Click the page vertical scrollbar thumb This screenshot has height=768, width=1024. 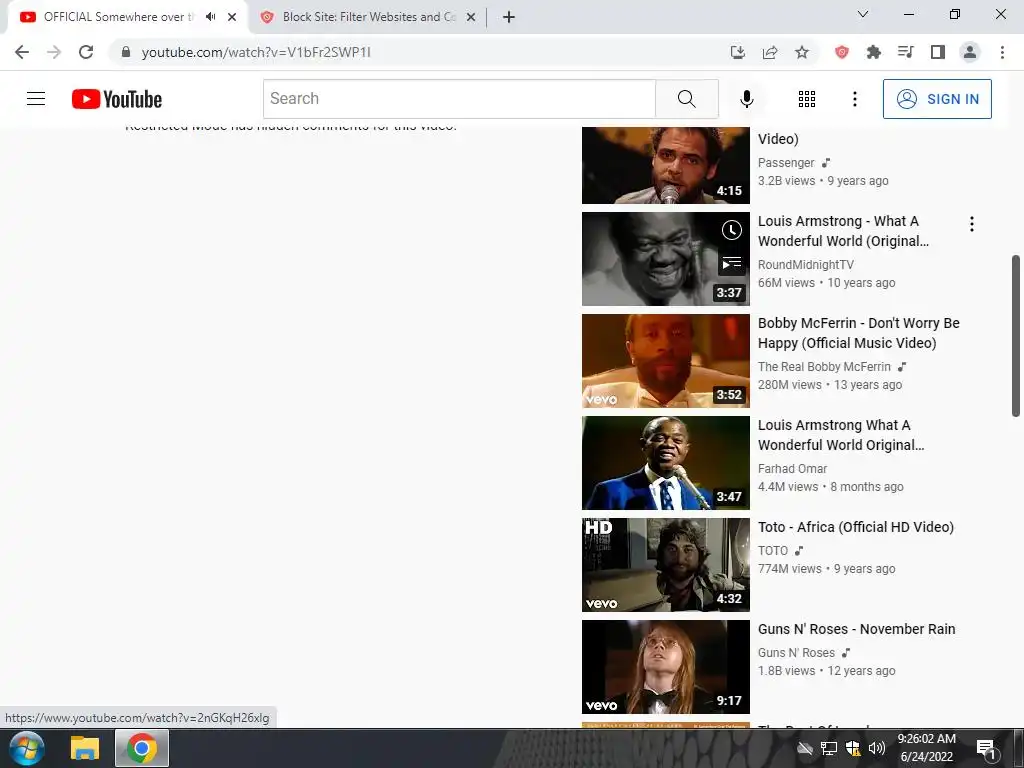(x=1016, y=336)
